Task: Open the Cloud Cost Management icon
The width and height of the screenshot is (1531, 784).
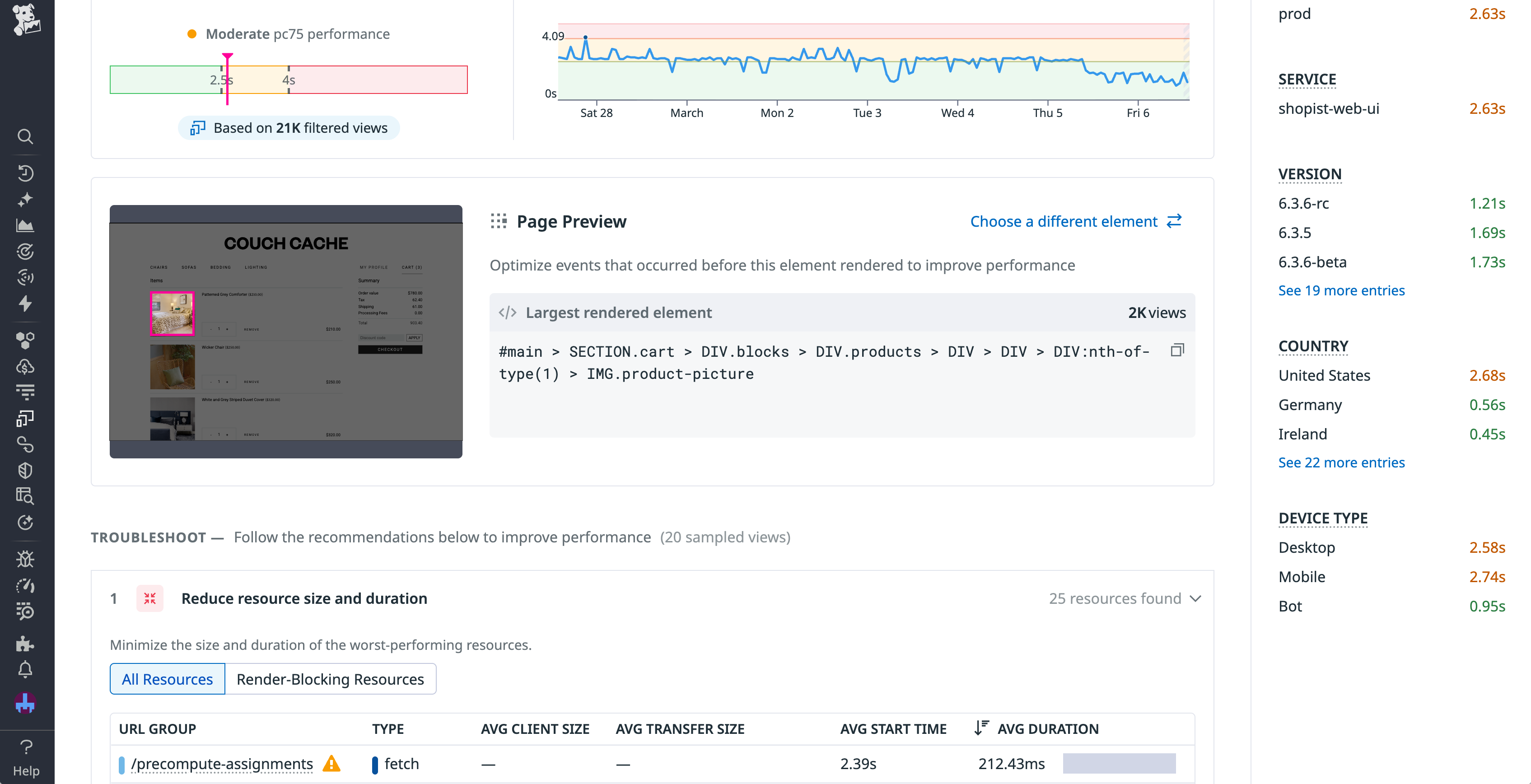Action: coord(25,365)
